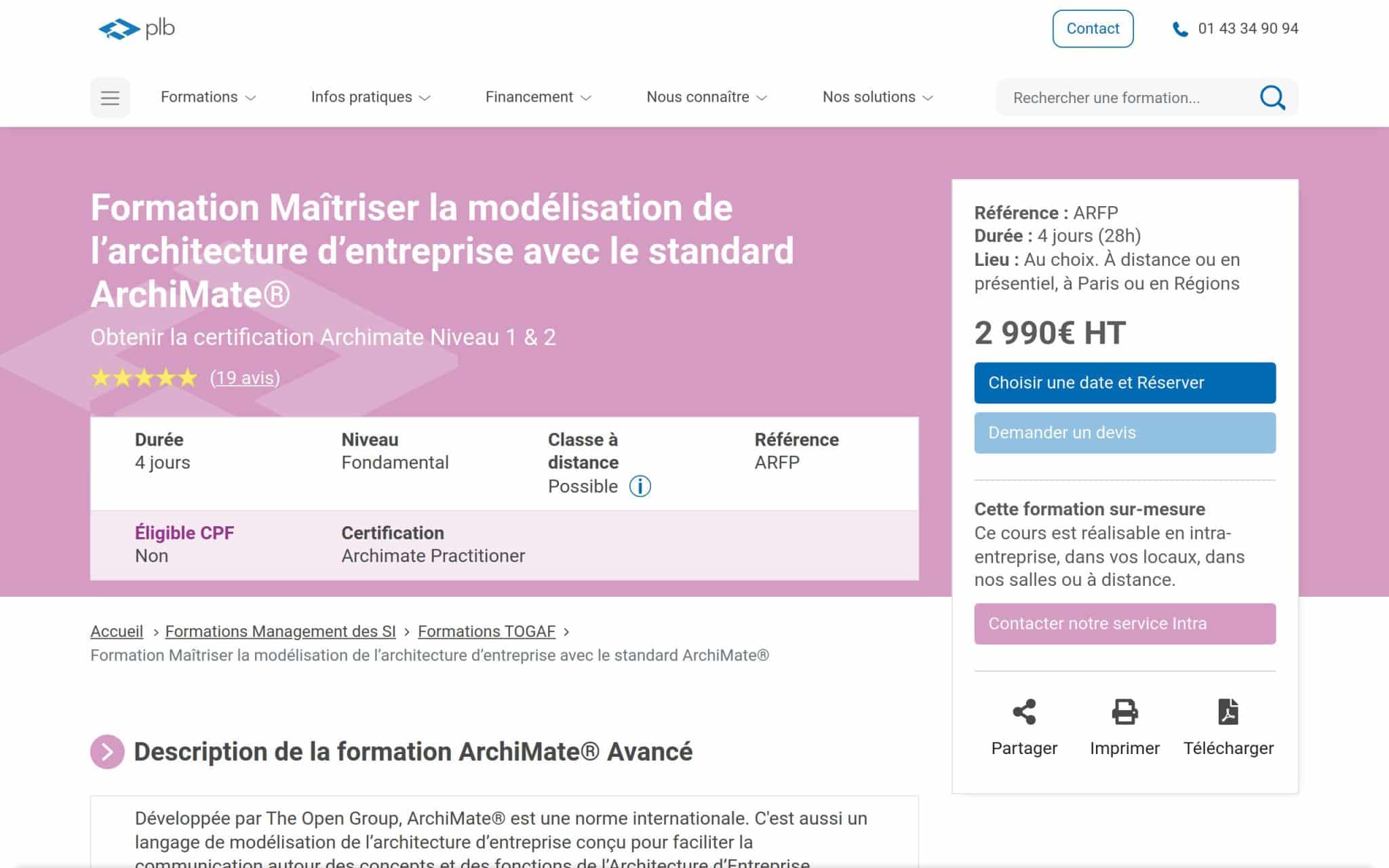Expand the Nous connaître menu
Screen dimensions: 1389x868
pos(706,97)
